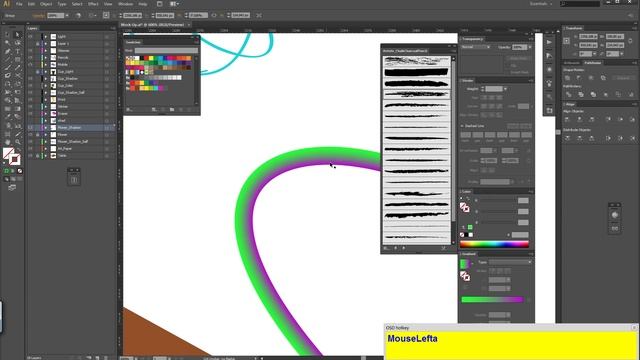Click the search field at top right

pos(580,4)
